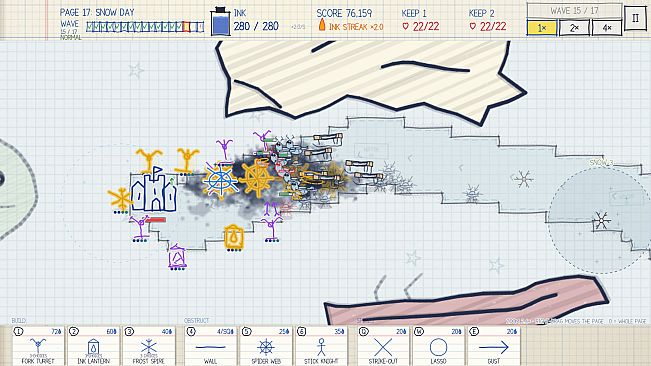Choose the Stick Knight card
This screenshot has width=651, height=366.
tap(321, 346)
